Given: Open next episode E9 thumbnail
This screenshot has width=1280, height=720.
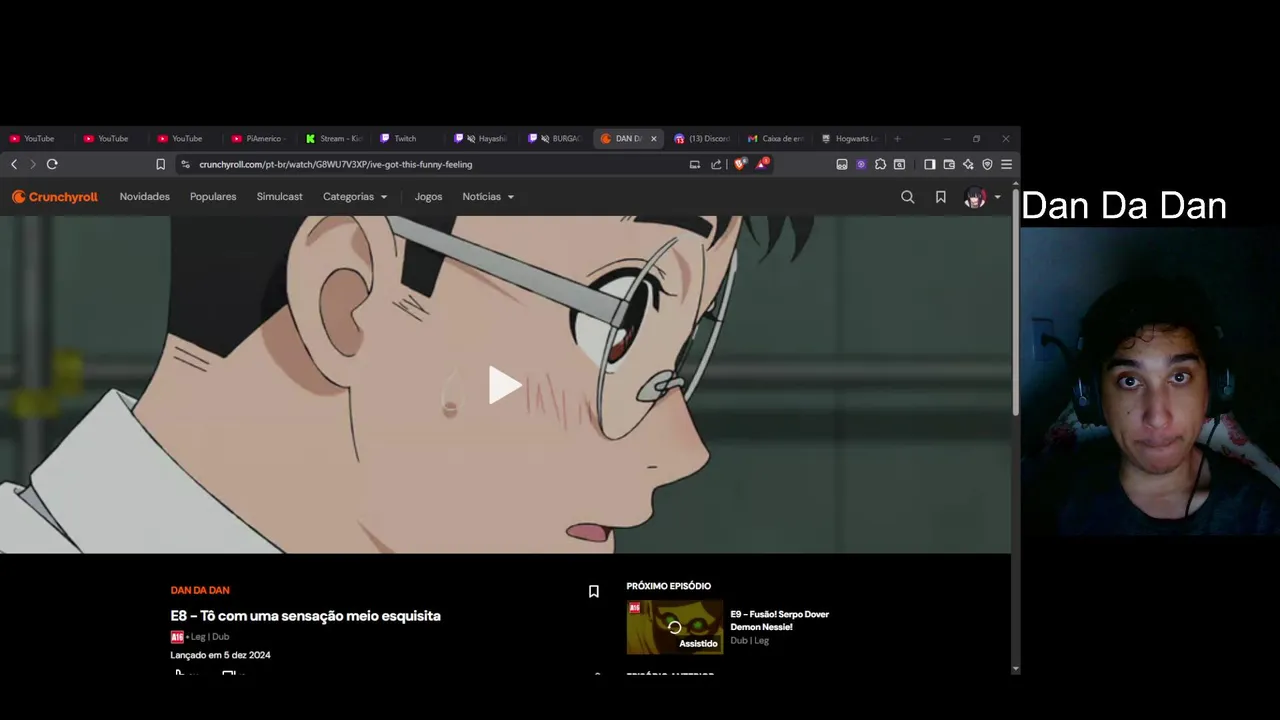Looking at the screenshot, I should click(675, 627).
